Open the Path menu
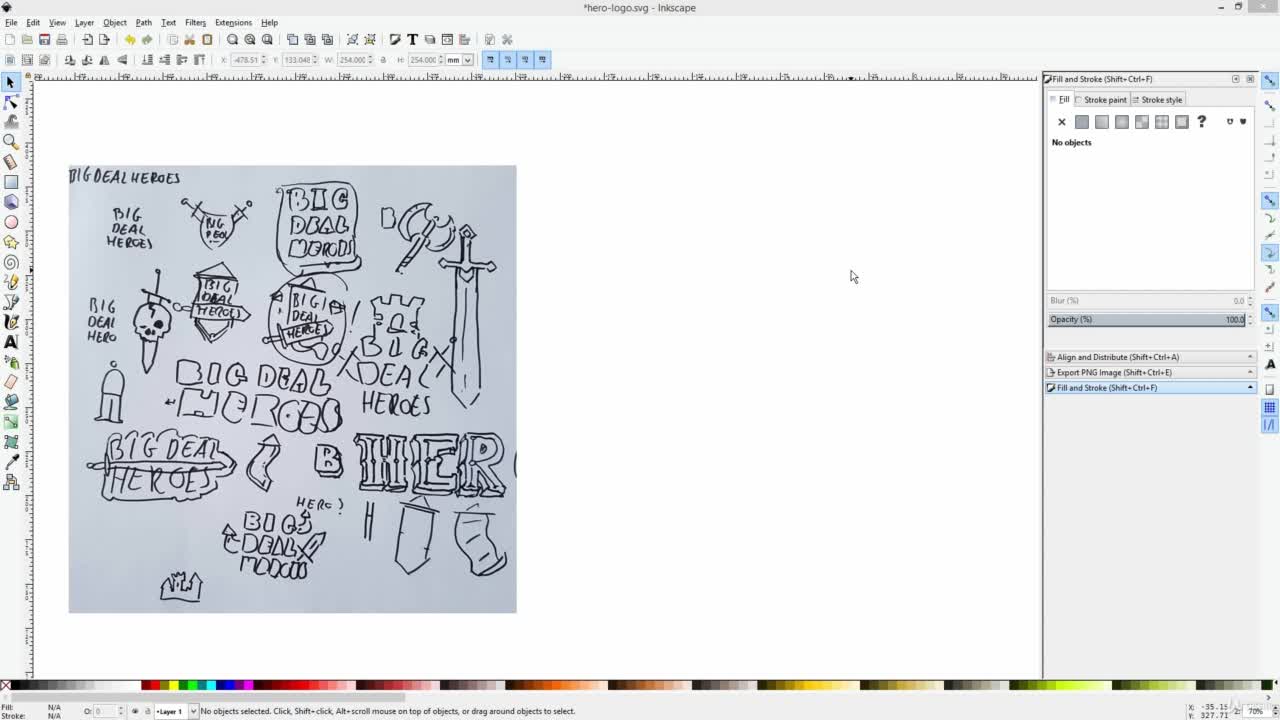Screen dimensions: 1280x720 pyautogui.click(x=144, y=22)
